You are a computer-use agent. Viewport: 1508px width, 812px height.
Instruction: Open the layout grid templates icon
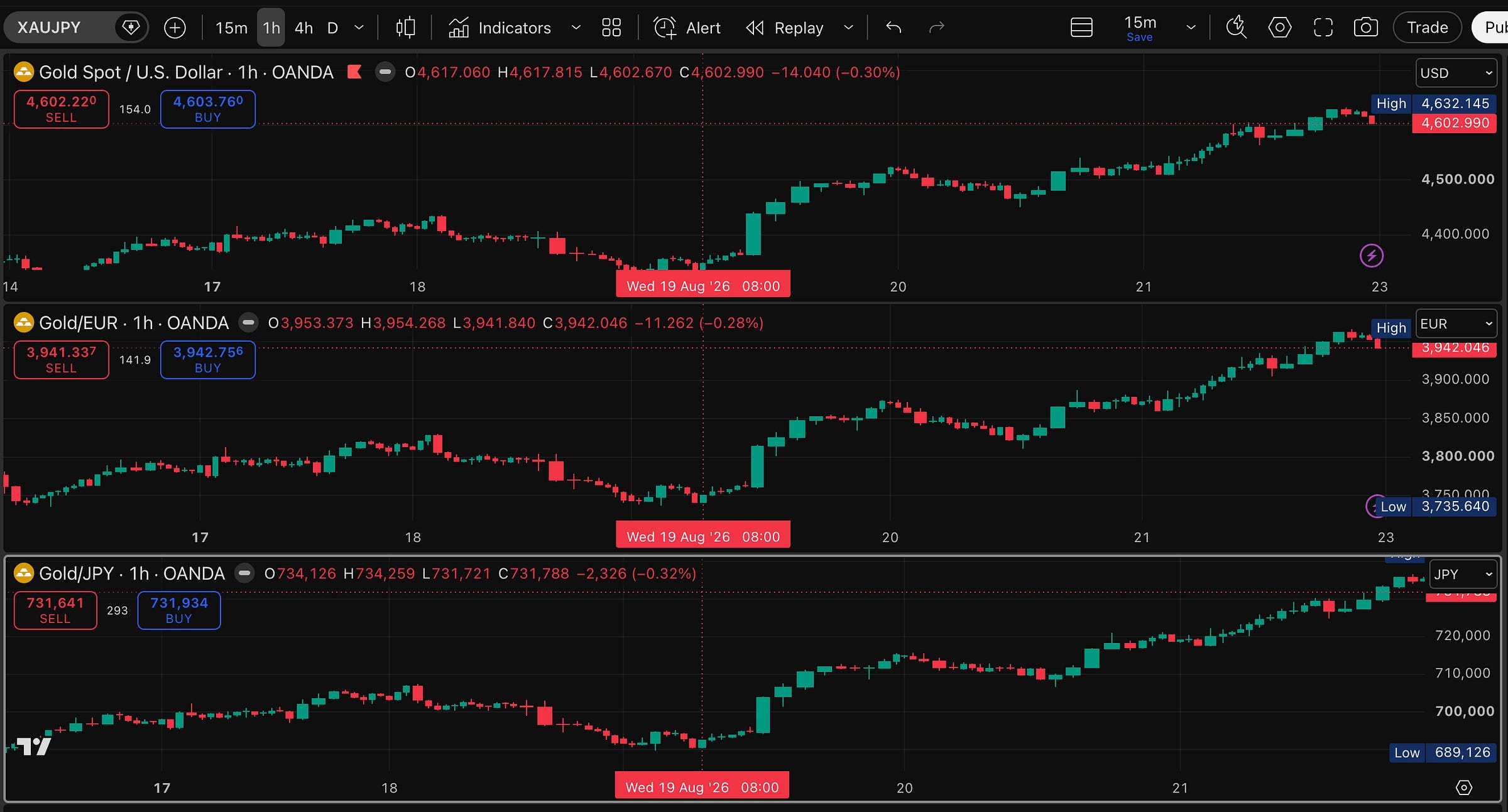point(611,28)
